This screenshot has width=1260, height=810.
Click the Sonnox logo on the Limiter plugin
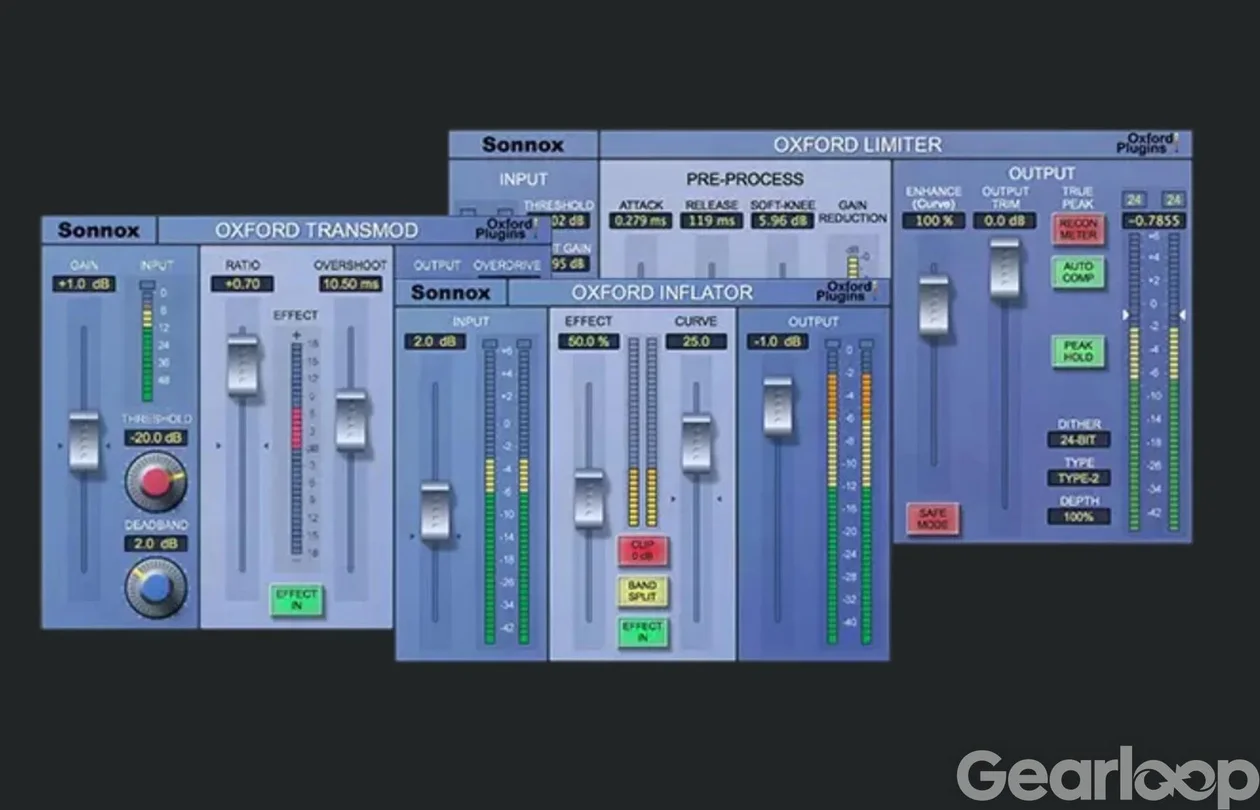pyautogui.click(x=523, y=144)
